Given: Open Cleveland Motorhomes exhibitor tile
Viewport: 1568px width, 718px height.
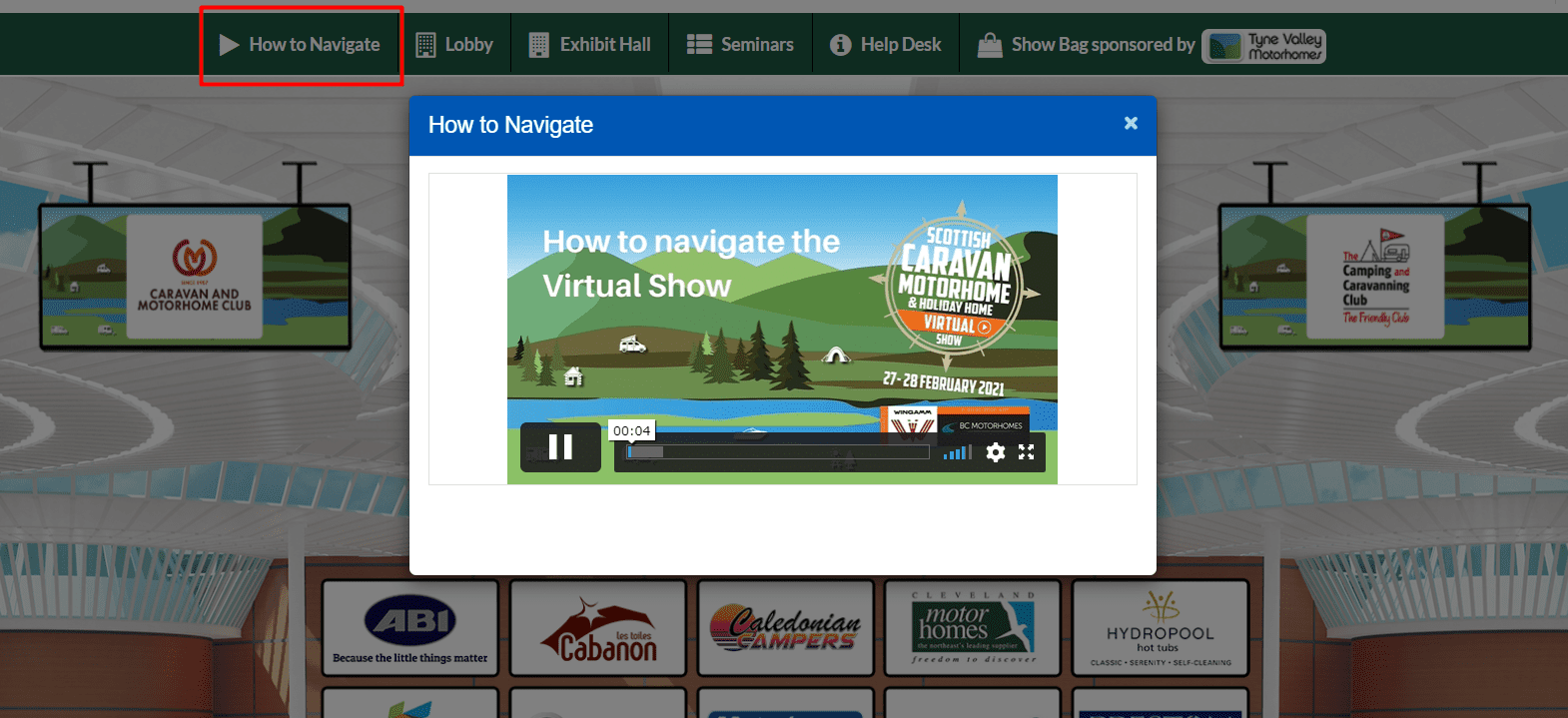Looking at the screenshot, I should pyautogui.click(x=972, y=628).
